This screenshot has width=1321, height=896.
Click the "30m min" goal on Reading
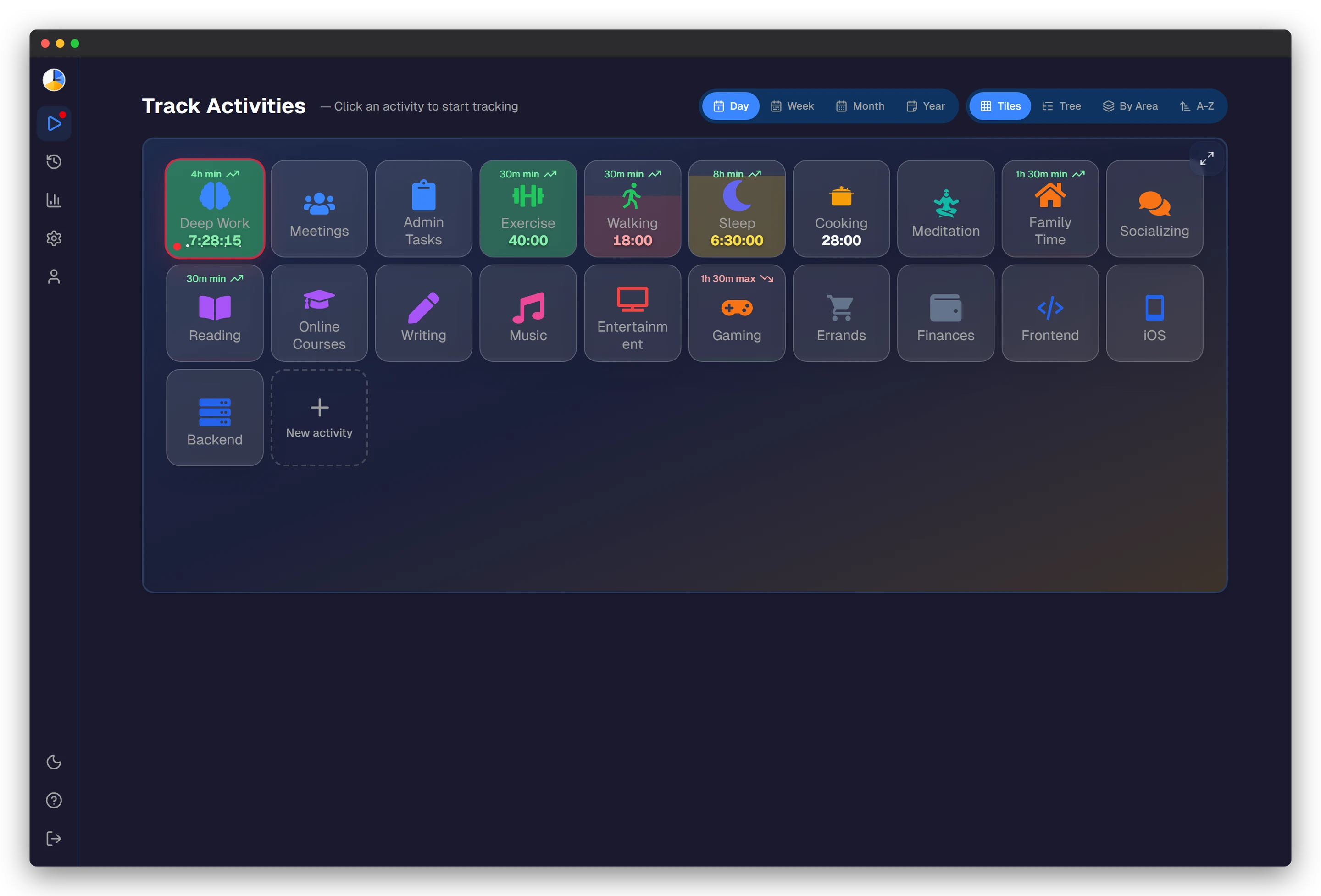pos(215,278)
